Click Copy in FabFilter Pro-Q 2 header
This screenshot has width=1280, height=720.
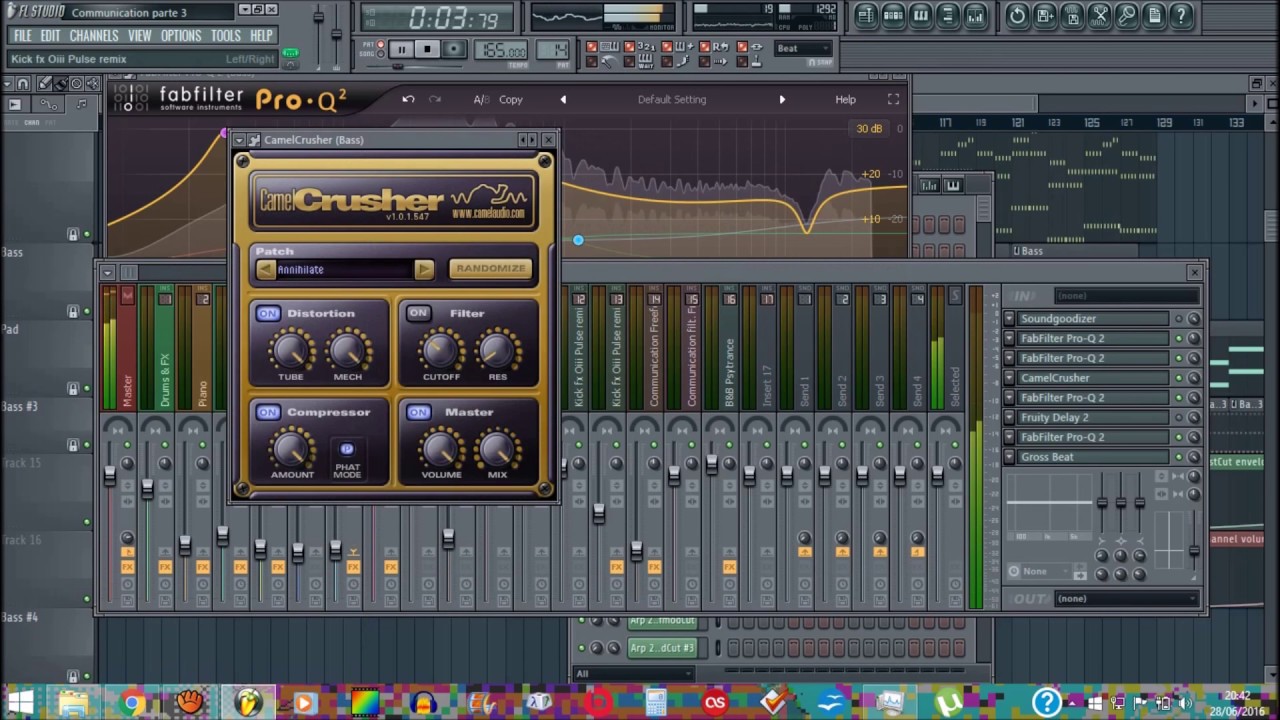click(x=511, y=99)
